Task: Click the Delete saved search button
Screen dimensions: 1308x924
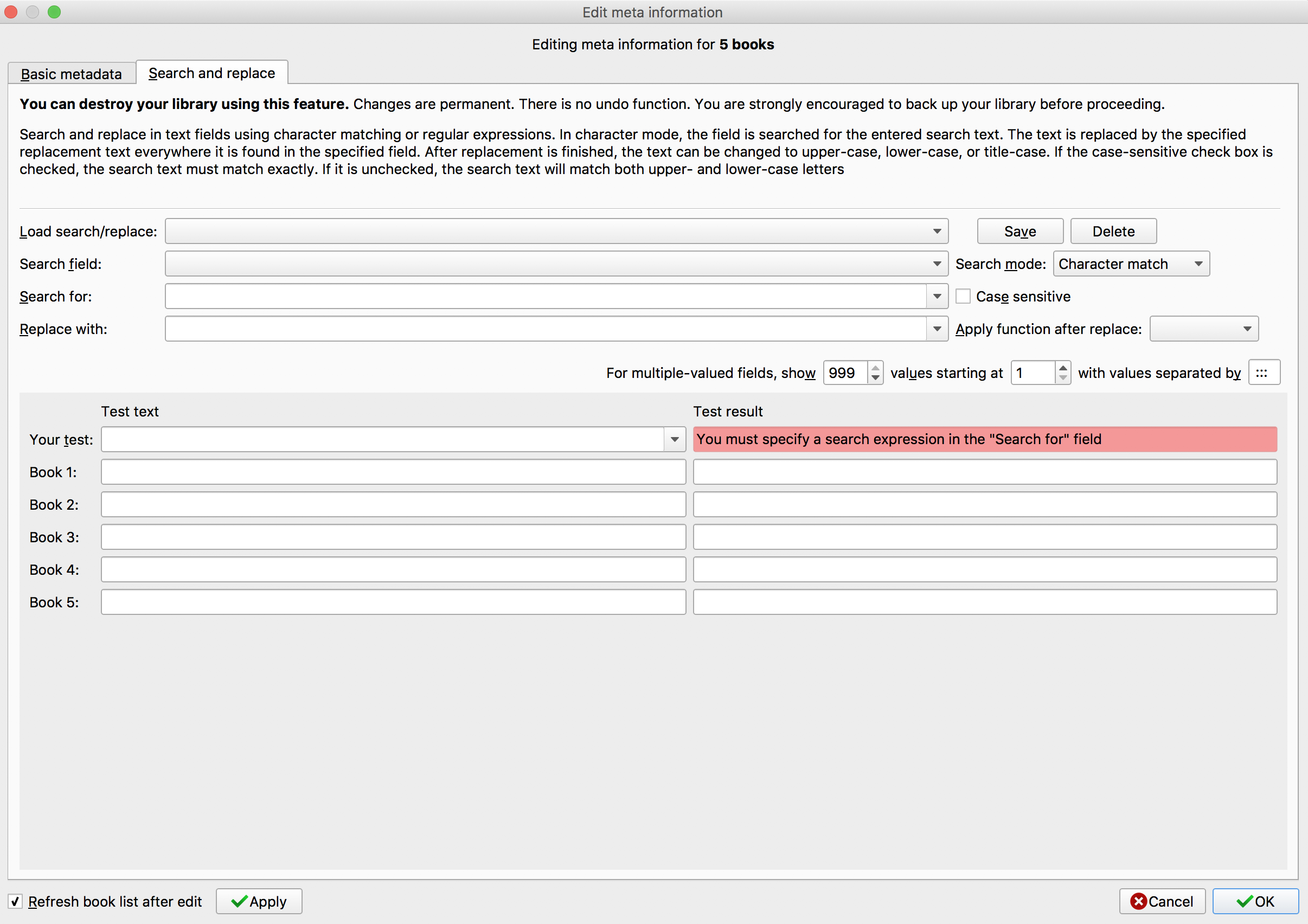Action: [1113, 232]
